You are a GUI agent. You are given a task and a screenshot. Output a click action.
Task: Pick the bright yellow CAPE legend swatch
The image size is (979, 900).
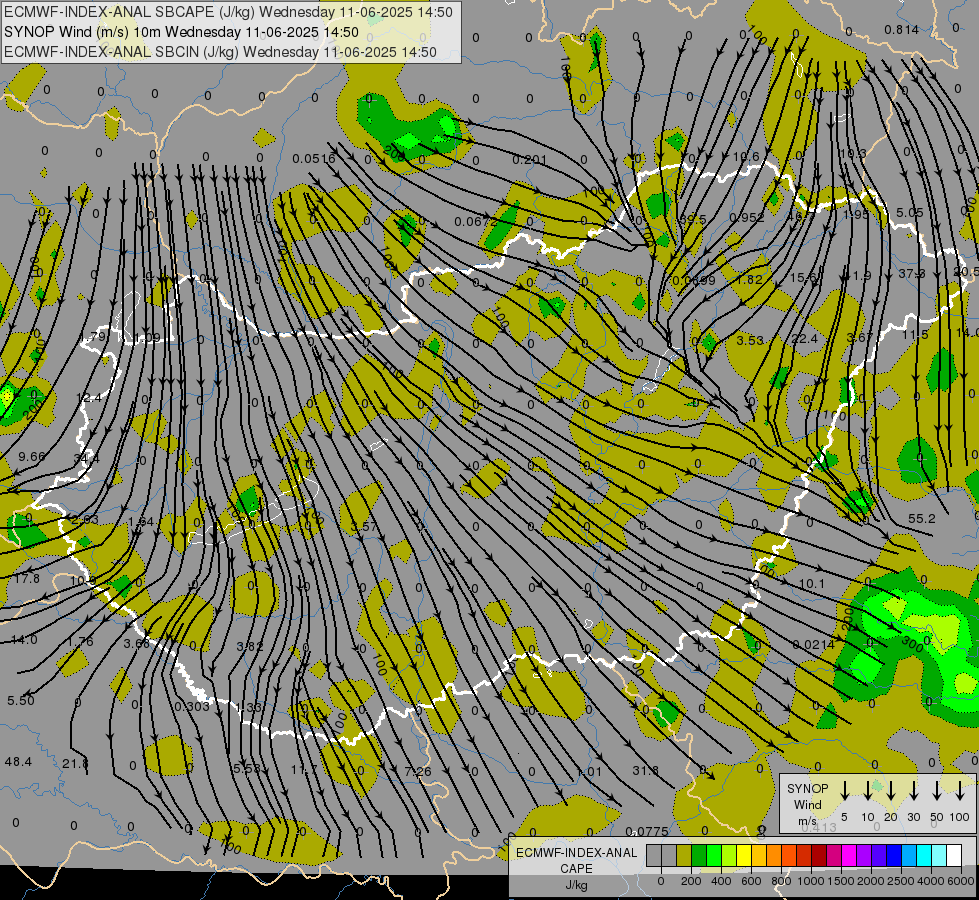click(x=744, y=856)
